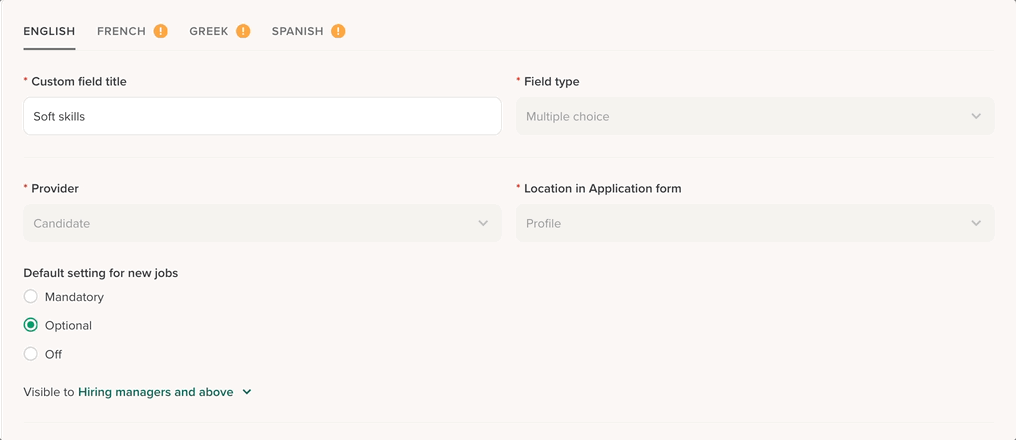The height and width of the screenshot is (440, 1016).
Task: Go to the SPANISH language tab
Action: click(297, 31)
